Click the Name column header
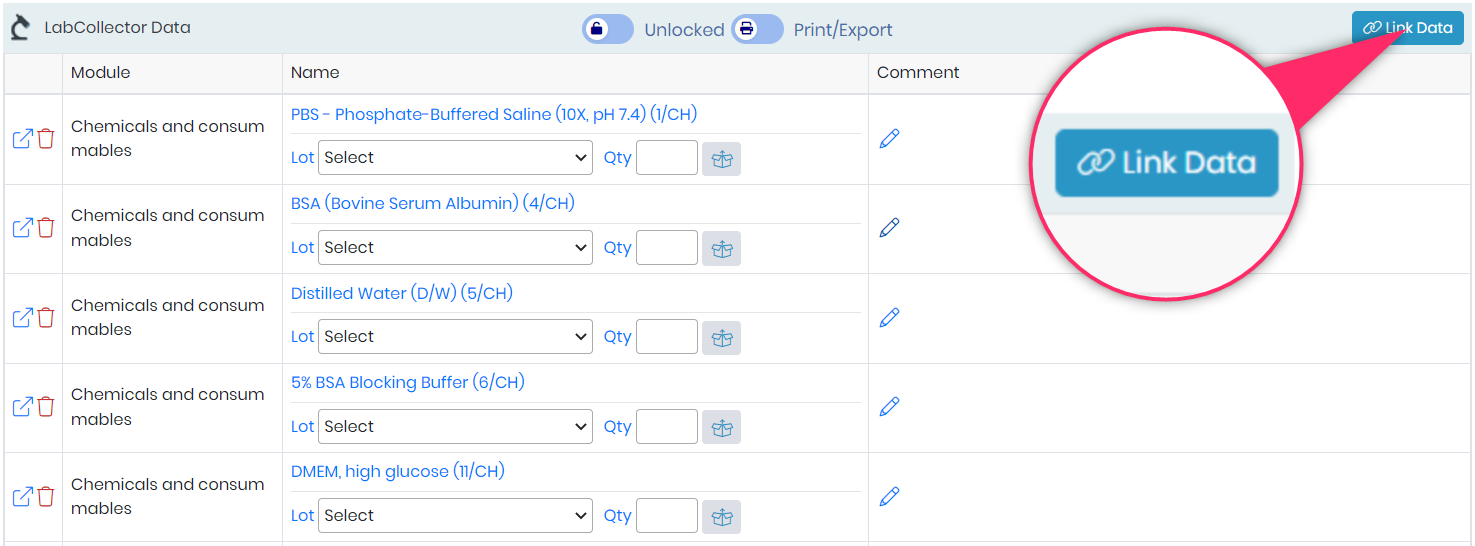 click(x=315, y=72)
